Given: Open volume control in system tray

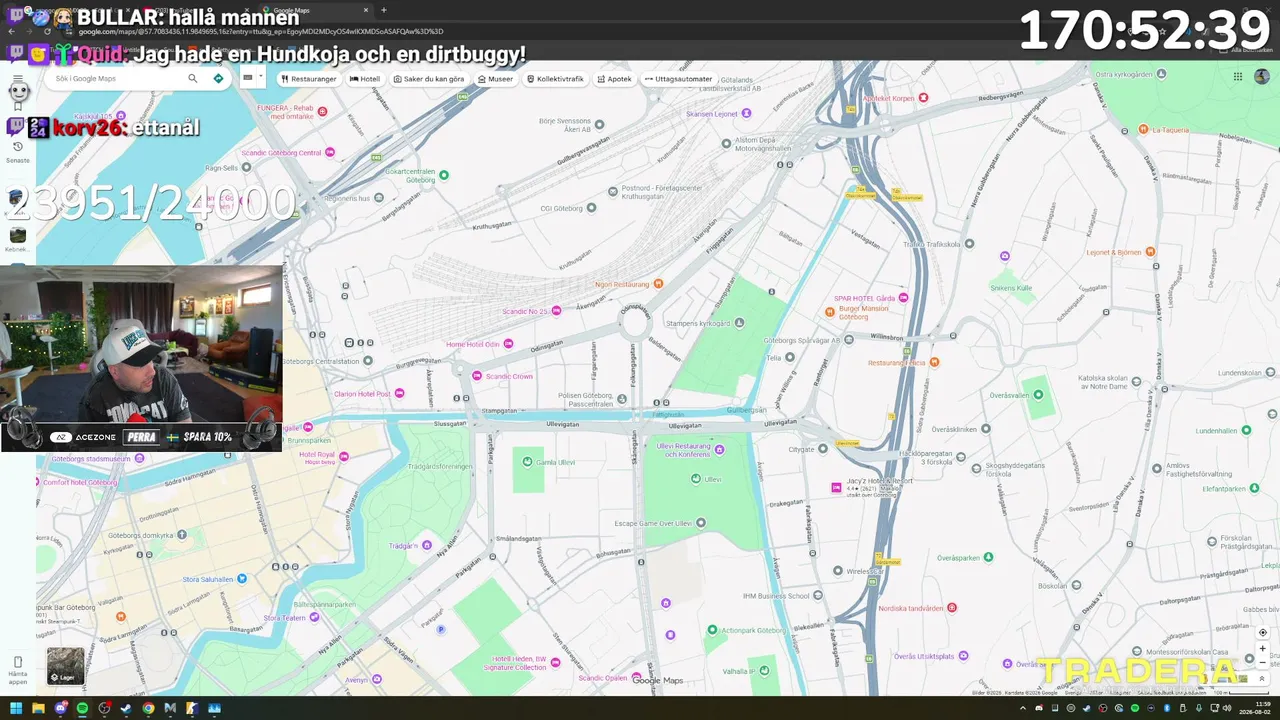Looking at the screenshot, I should click(x=1227, y=708).
